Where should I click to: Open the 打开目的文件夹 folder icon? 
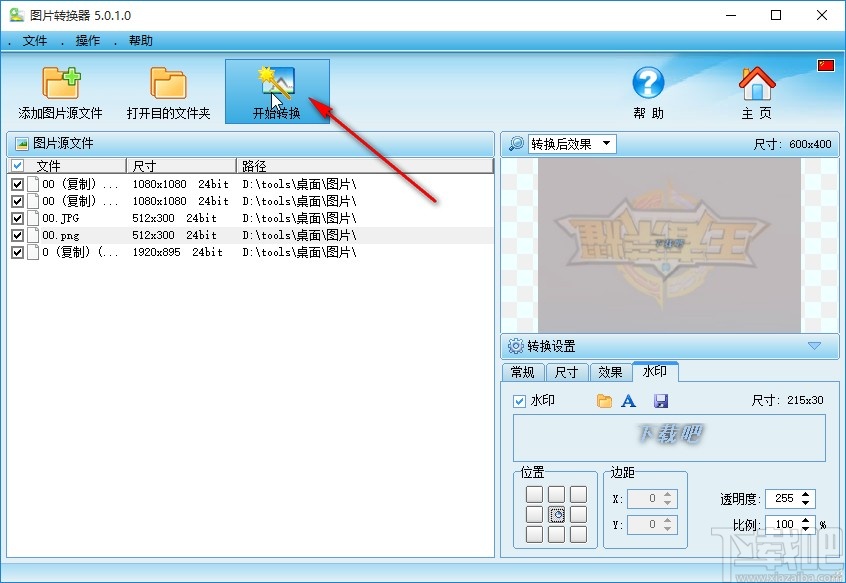click(166, 82)
